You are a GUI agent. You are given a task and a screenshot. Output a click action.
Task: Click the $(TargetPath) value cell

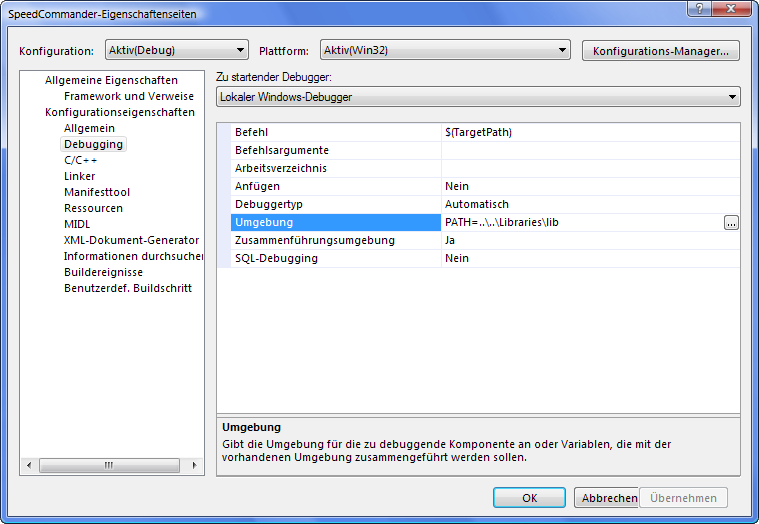click(591, 132)
